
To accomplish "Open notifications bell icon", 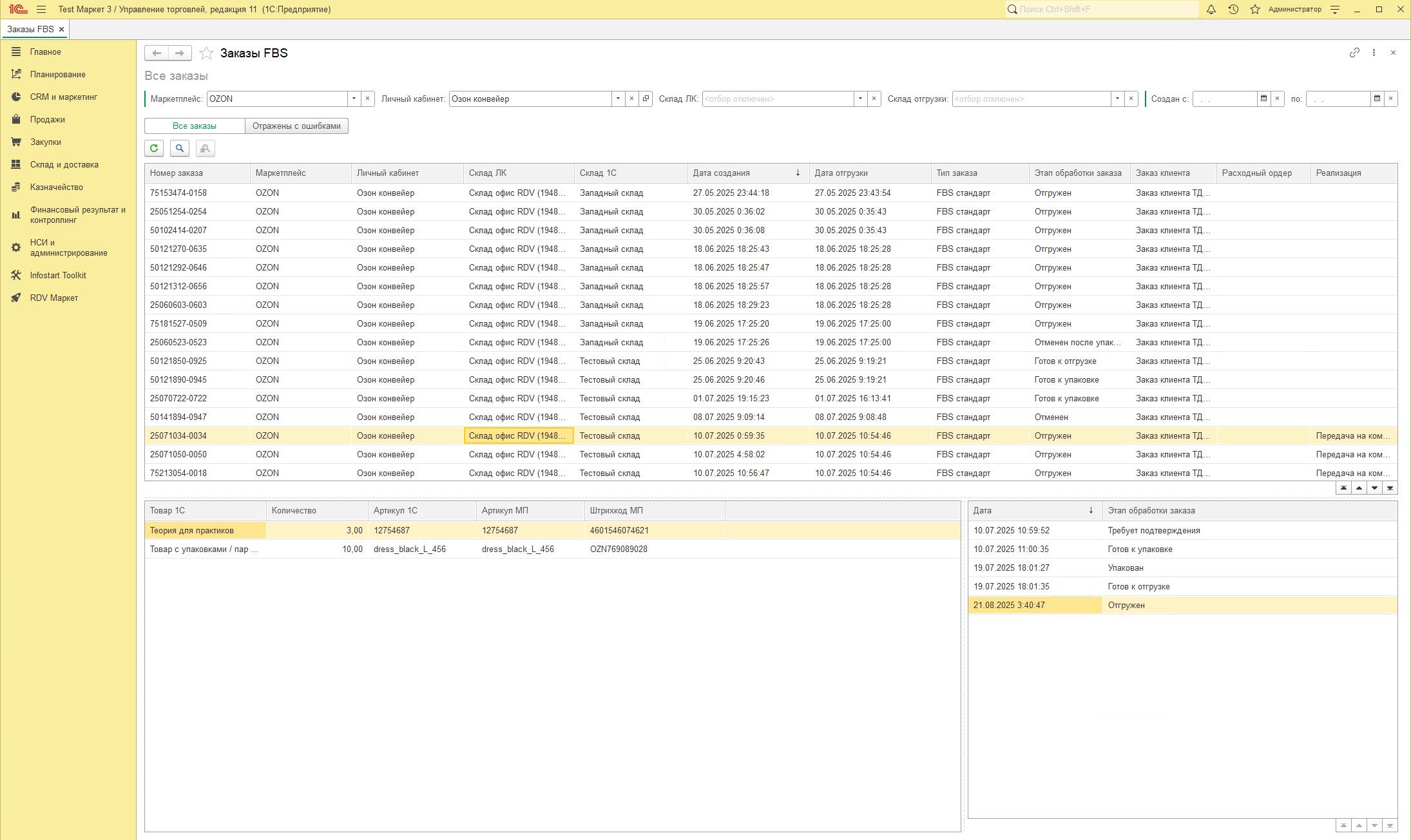I will (x=1211, y=9).
